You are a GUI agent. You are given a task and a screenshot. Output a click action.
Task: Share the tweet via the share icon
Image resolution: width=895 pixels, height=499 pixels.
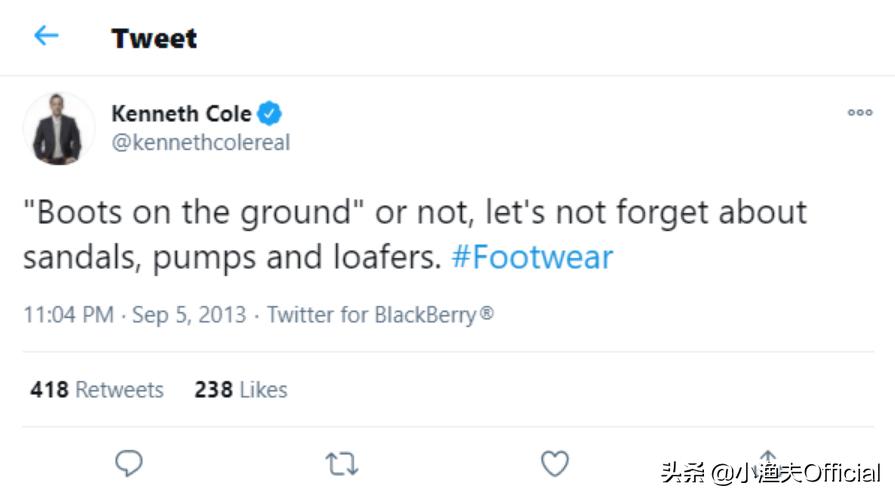[x=767, y=461]
